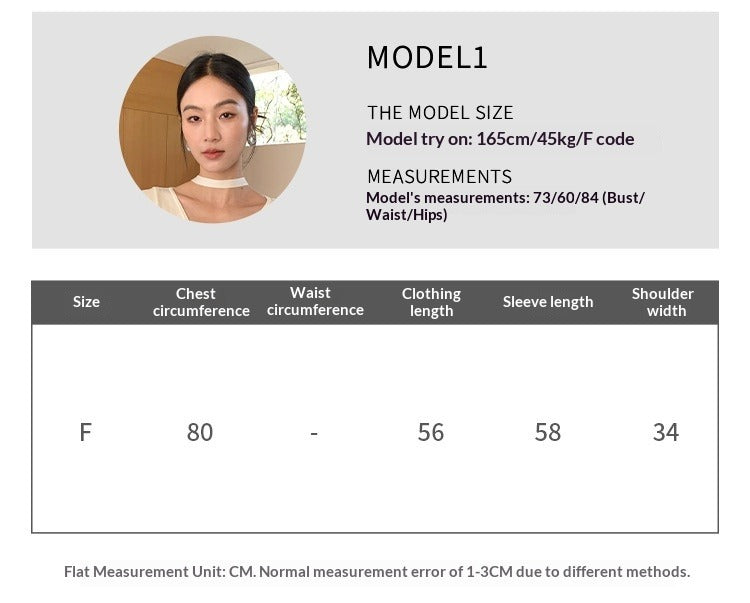750x603 pixels.
Task: Select the Chest circumference column header
Action: point(200,302)
